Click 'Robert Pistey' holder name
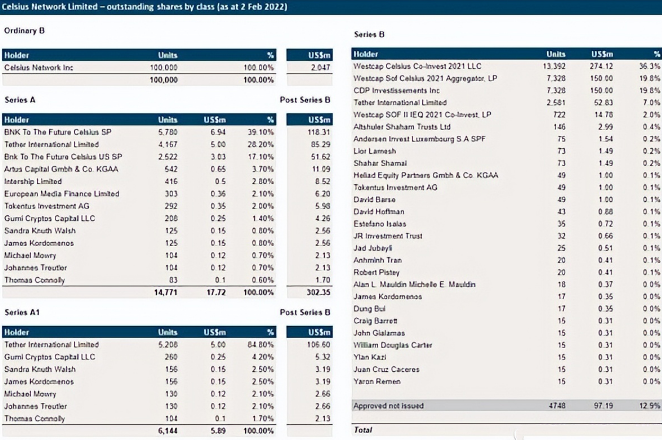Image resolution: width=662 pixels, height=440 pixels. (376, 272)
